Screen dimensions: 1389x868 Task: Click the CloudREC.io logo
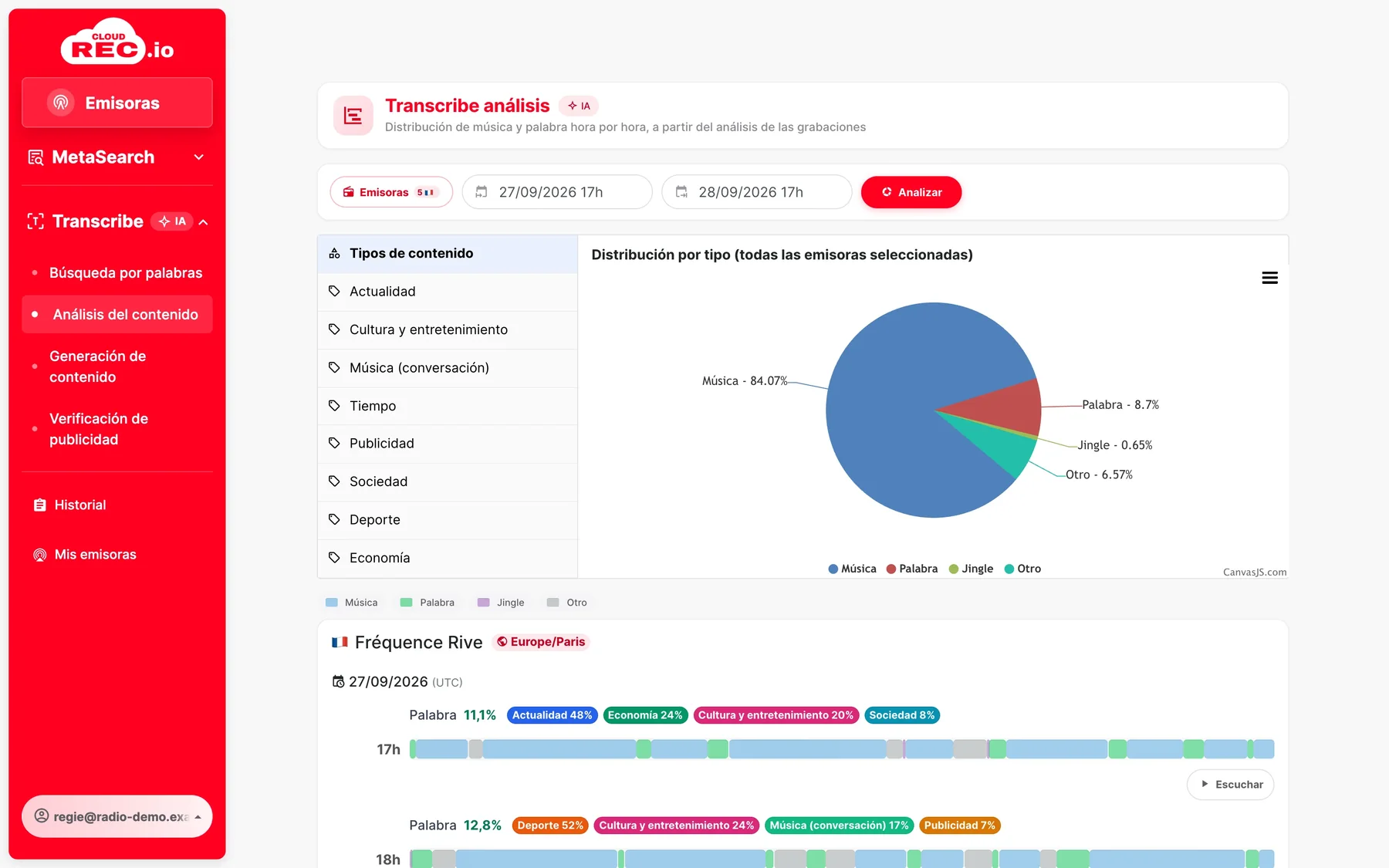(117, 41)
